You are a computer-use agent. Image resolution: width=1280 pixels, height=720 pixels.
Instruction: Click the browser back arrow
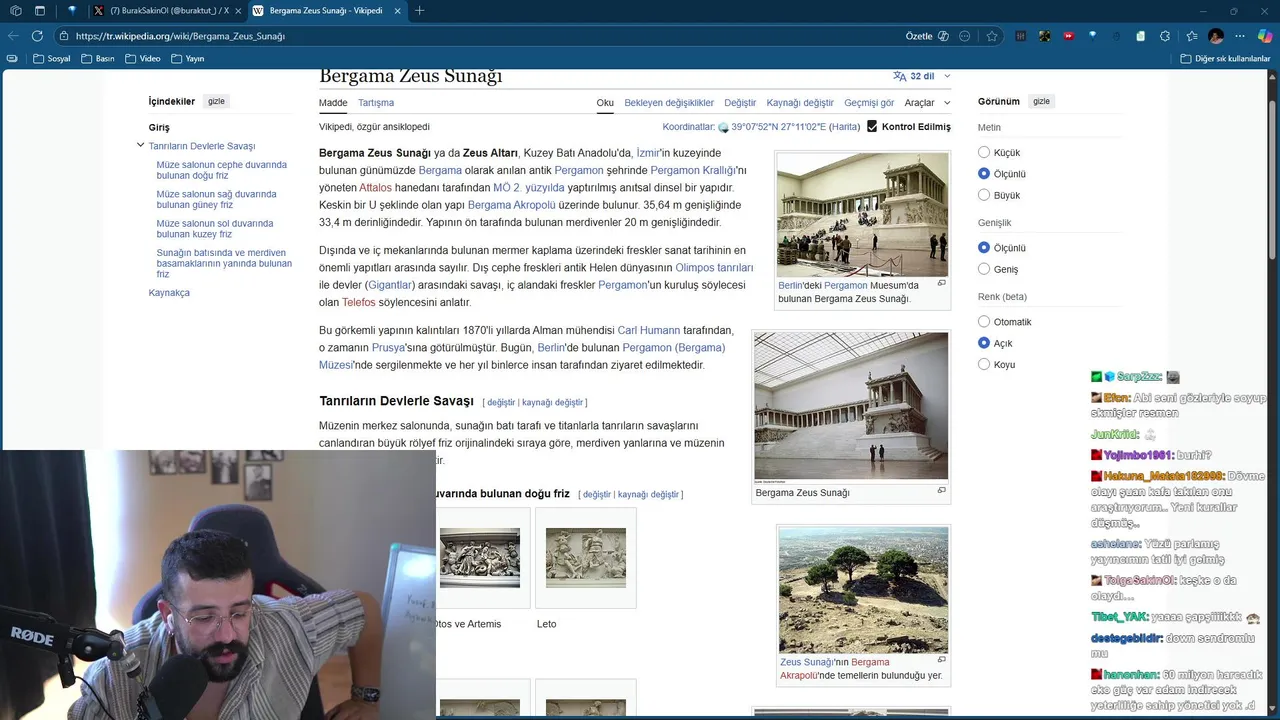(x=13, y=36)
